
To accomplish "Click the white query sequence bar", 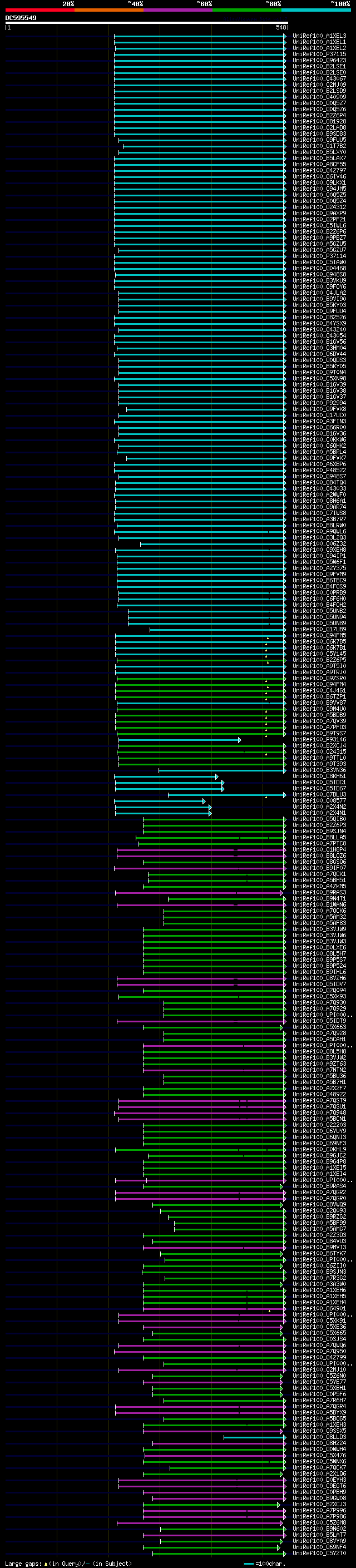I will pyautogui.click(x=147, y=22).
